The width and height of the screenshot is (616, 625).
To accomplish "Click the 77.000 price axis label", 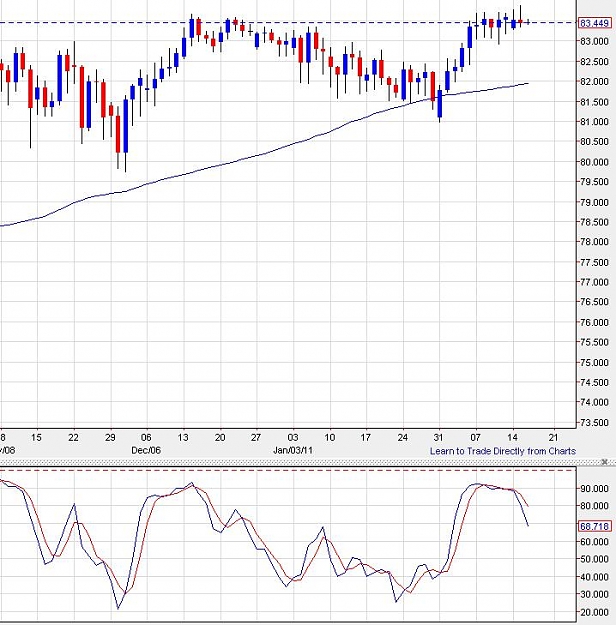I will [594, 282].
